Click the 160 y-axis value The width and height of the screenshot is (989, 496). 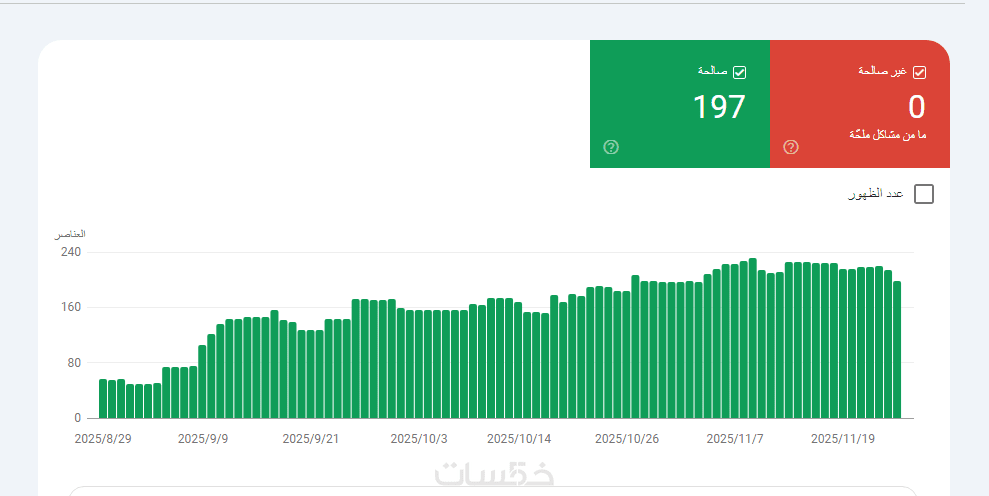[71, 307]
